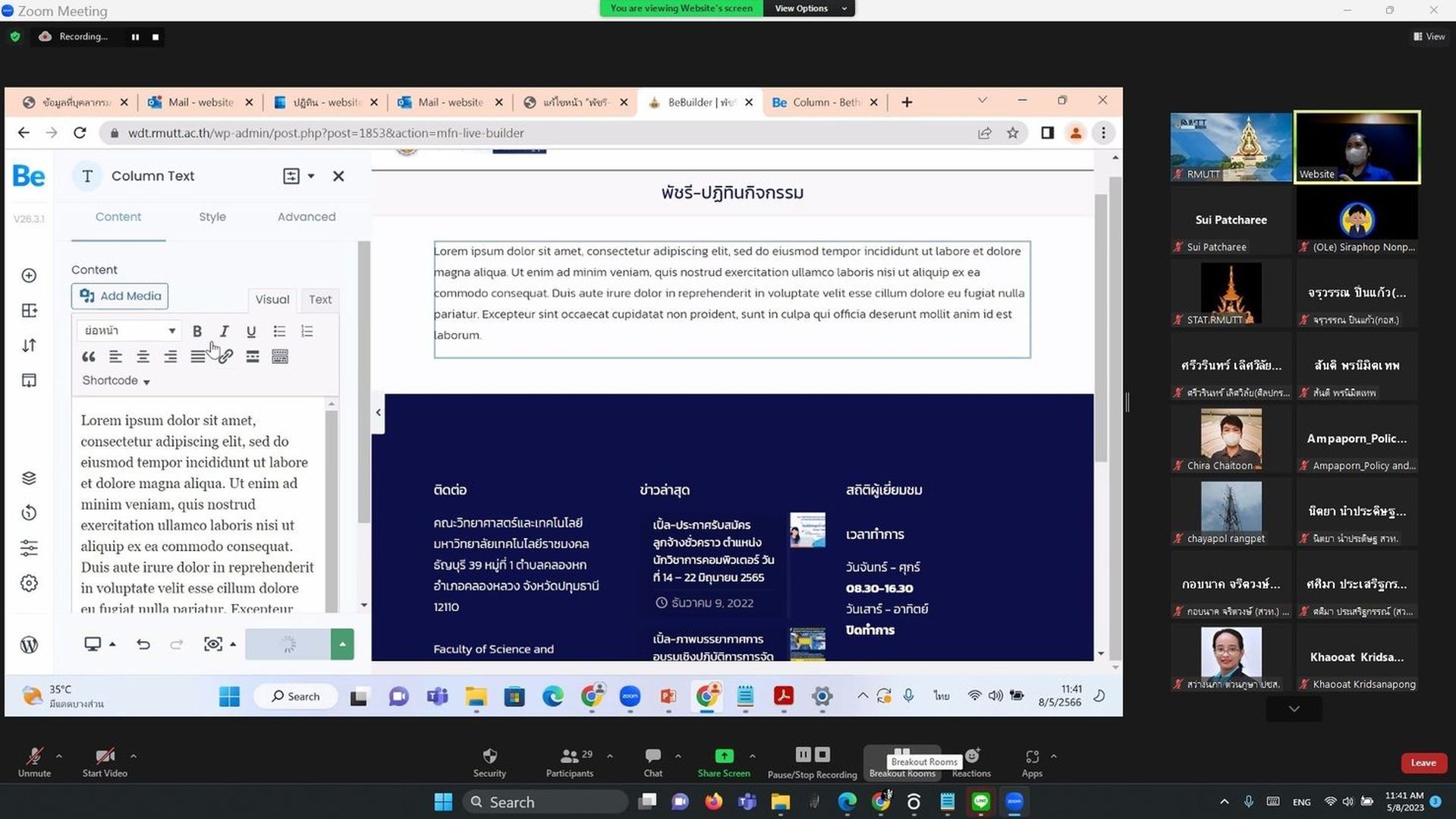Click into the Lorem ipsum editor text area

(x=199, y=509)
